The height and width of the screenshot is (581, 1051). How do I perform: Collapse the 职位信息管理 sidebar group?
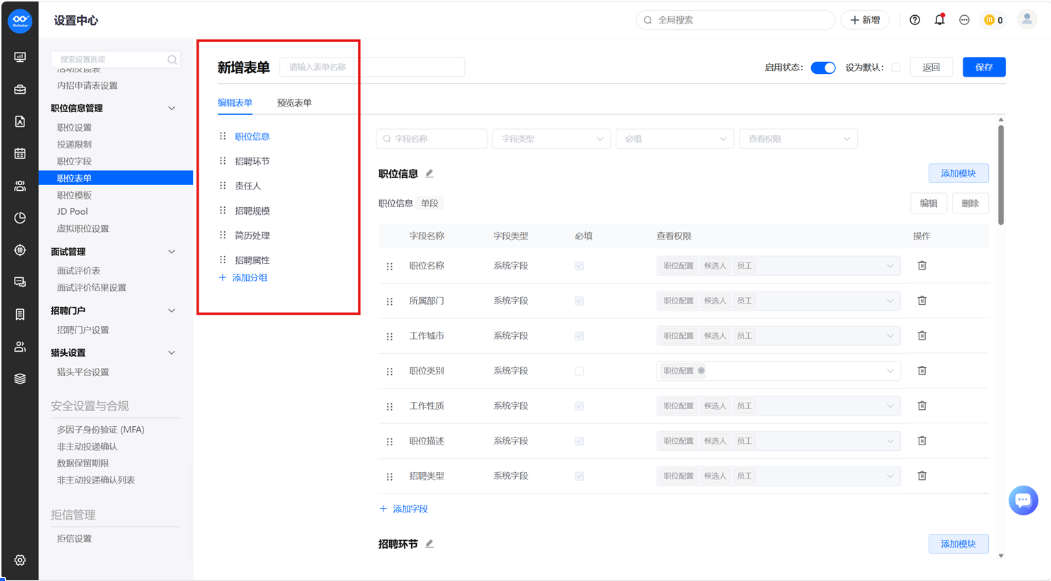tap(172, 108)
